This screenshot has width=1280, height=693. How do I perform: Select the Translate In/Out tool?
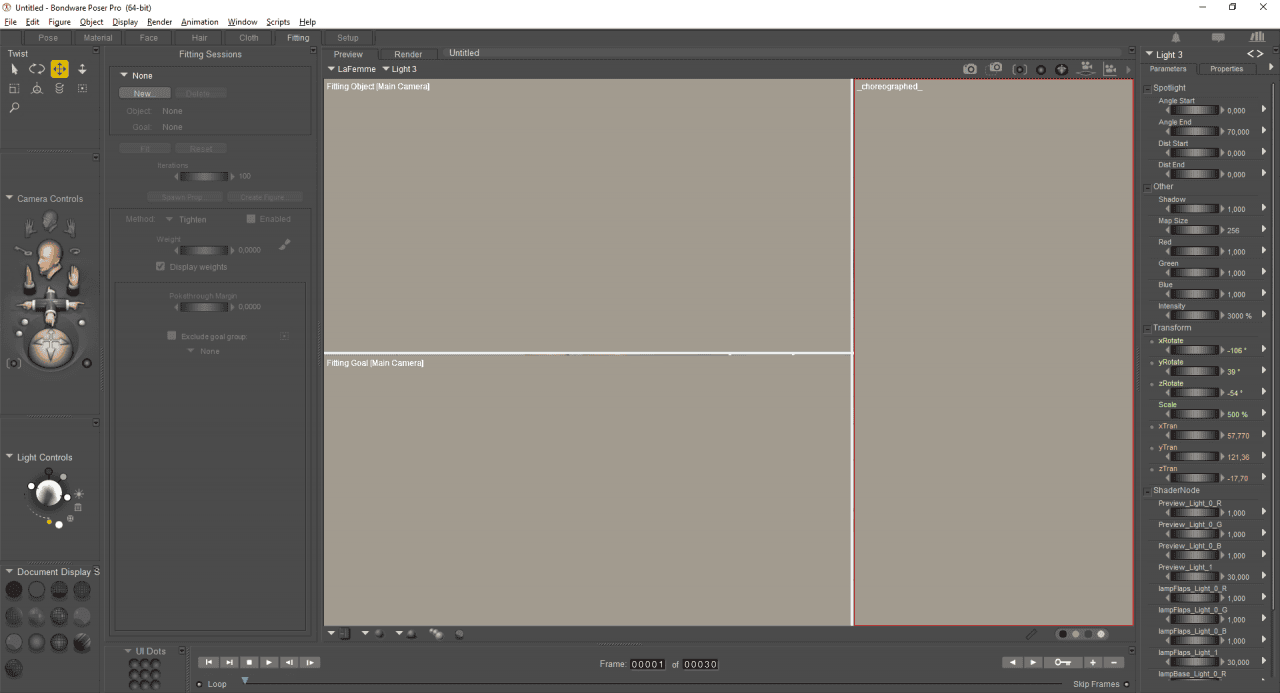[83, 68]
